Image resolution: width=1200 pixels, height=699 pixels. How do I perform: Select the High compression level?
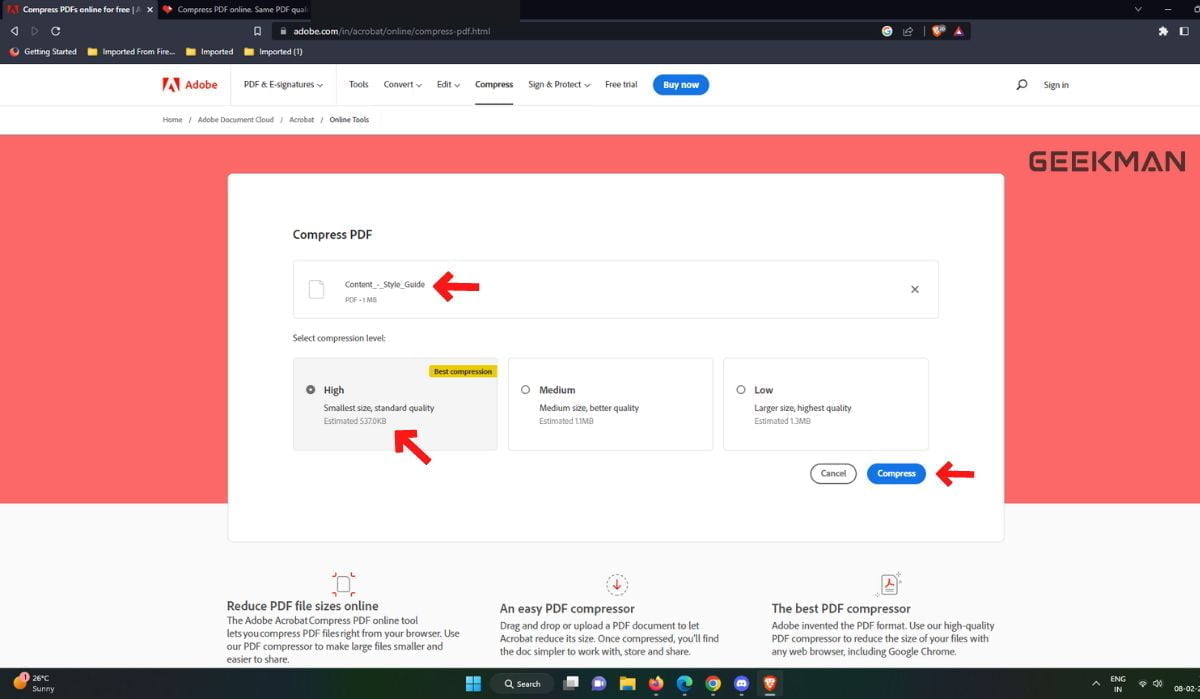coord(310,389)
